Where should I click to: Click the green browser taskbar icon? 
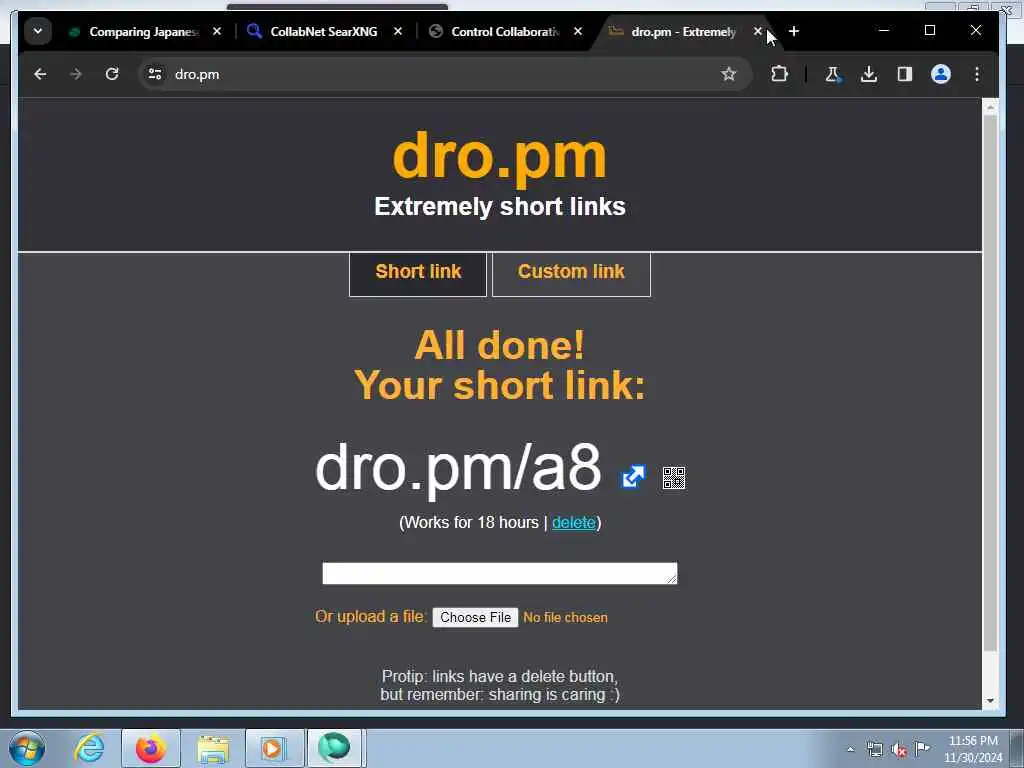[x=334, y=748]
